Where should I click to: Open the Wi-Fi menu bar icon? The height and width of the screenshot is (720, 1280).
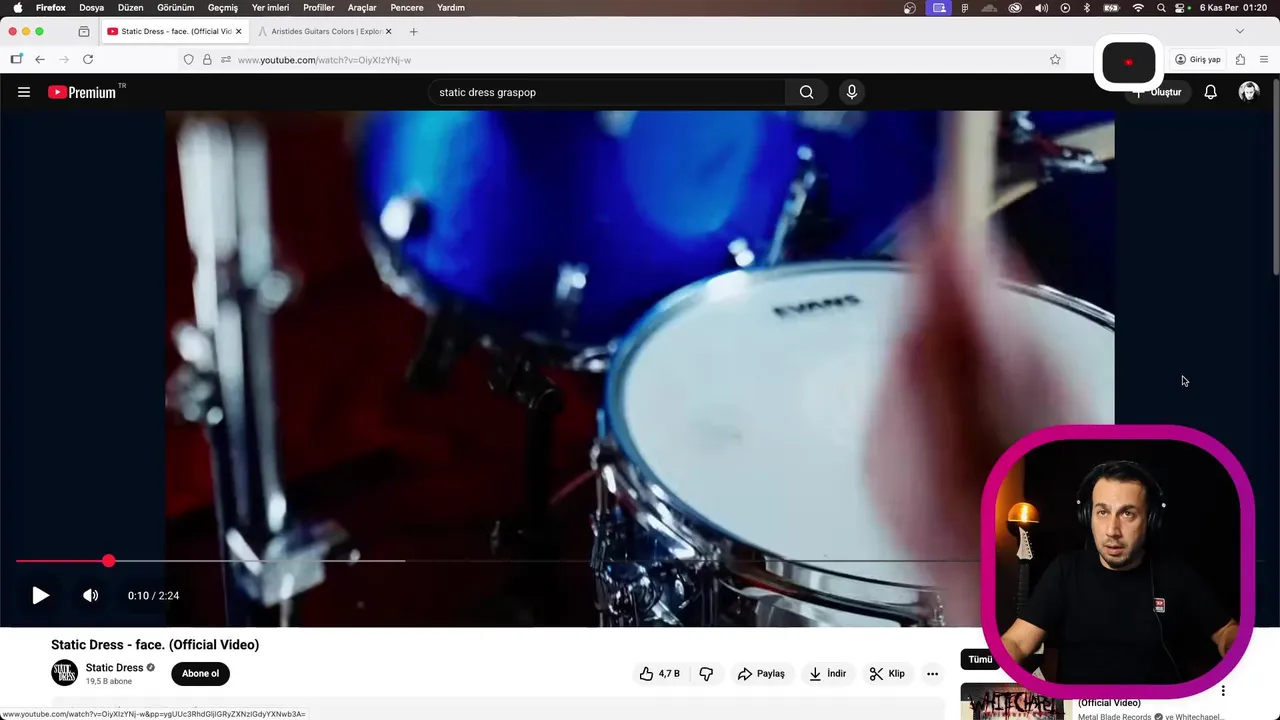1138,8
